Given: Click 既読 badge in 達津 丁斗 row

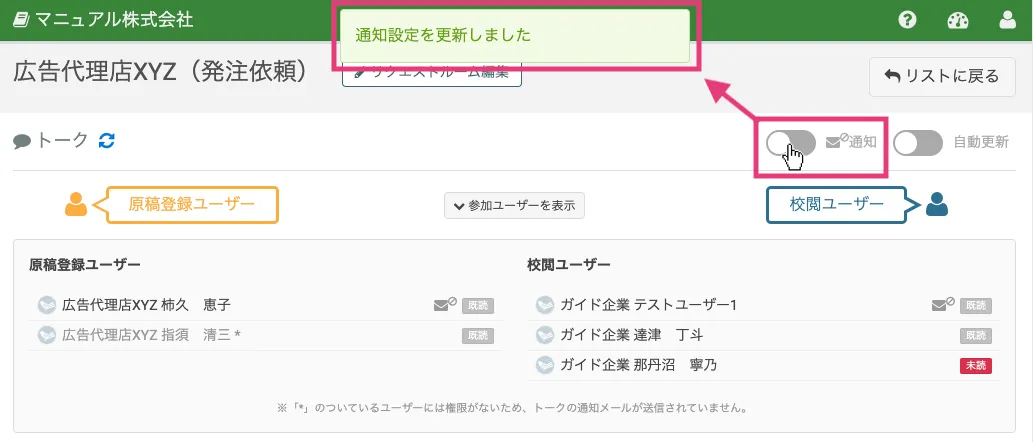Looking at the screenshot, I should point(976,336).
